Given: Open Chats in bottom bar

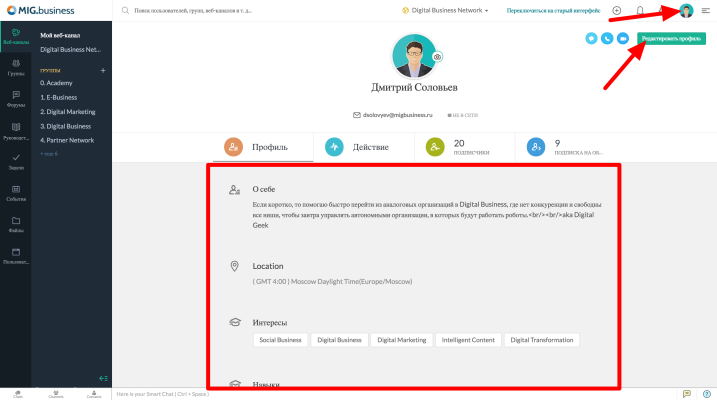Looking at the screenshot, I should click(17, 394).
